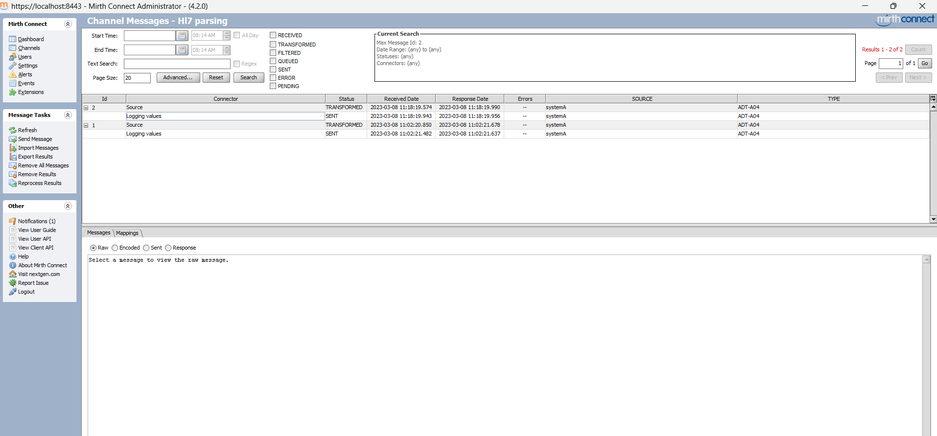The image size is (937, 436).
Task: Click the Start Time spinner arrows
Action: pyautogui.click(x=226, y=36)
